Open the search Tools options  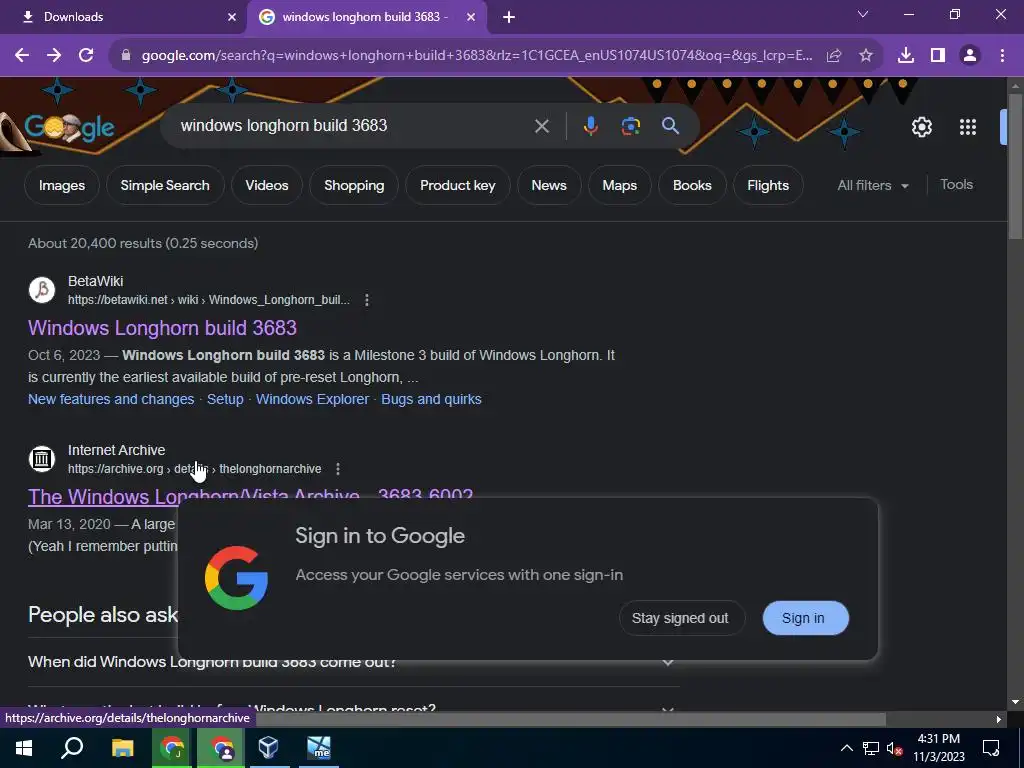956,185
